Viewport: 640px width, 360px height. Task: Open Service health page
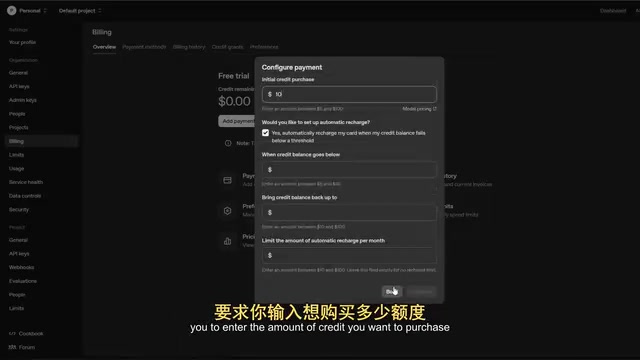pyautogui.click(x=26, y=182)
